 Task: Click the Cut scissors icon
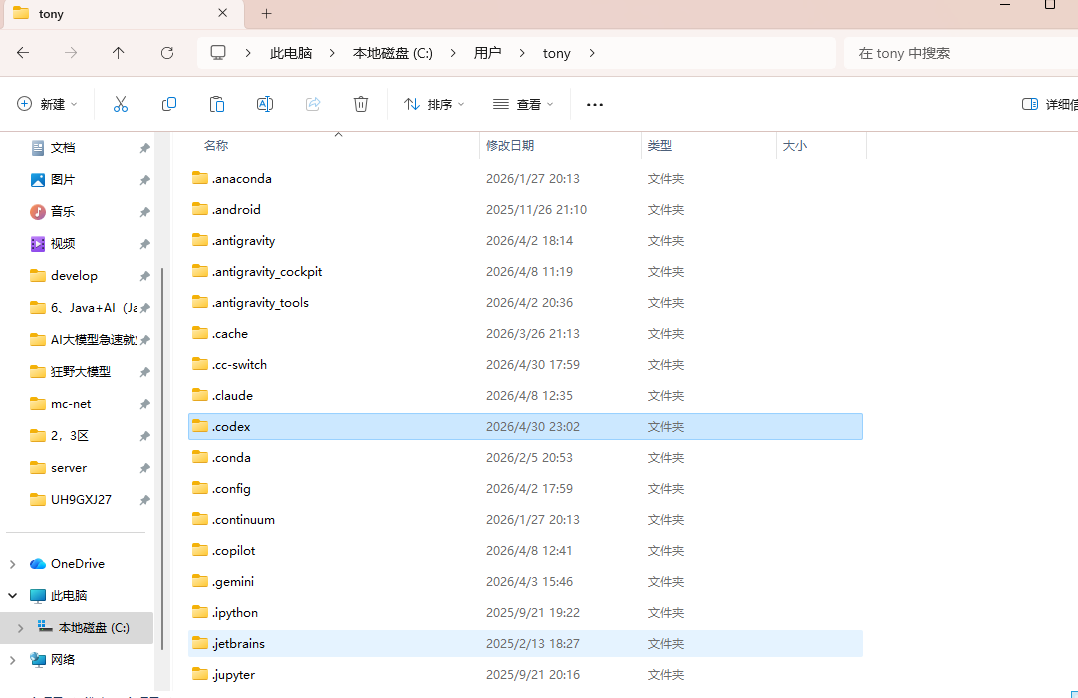[120, 105]
